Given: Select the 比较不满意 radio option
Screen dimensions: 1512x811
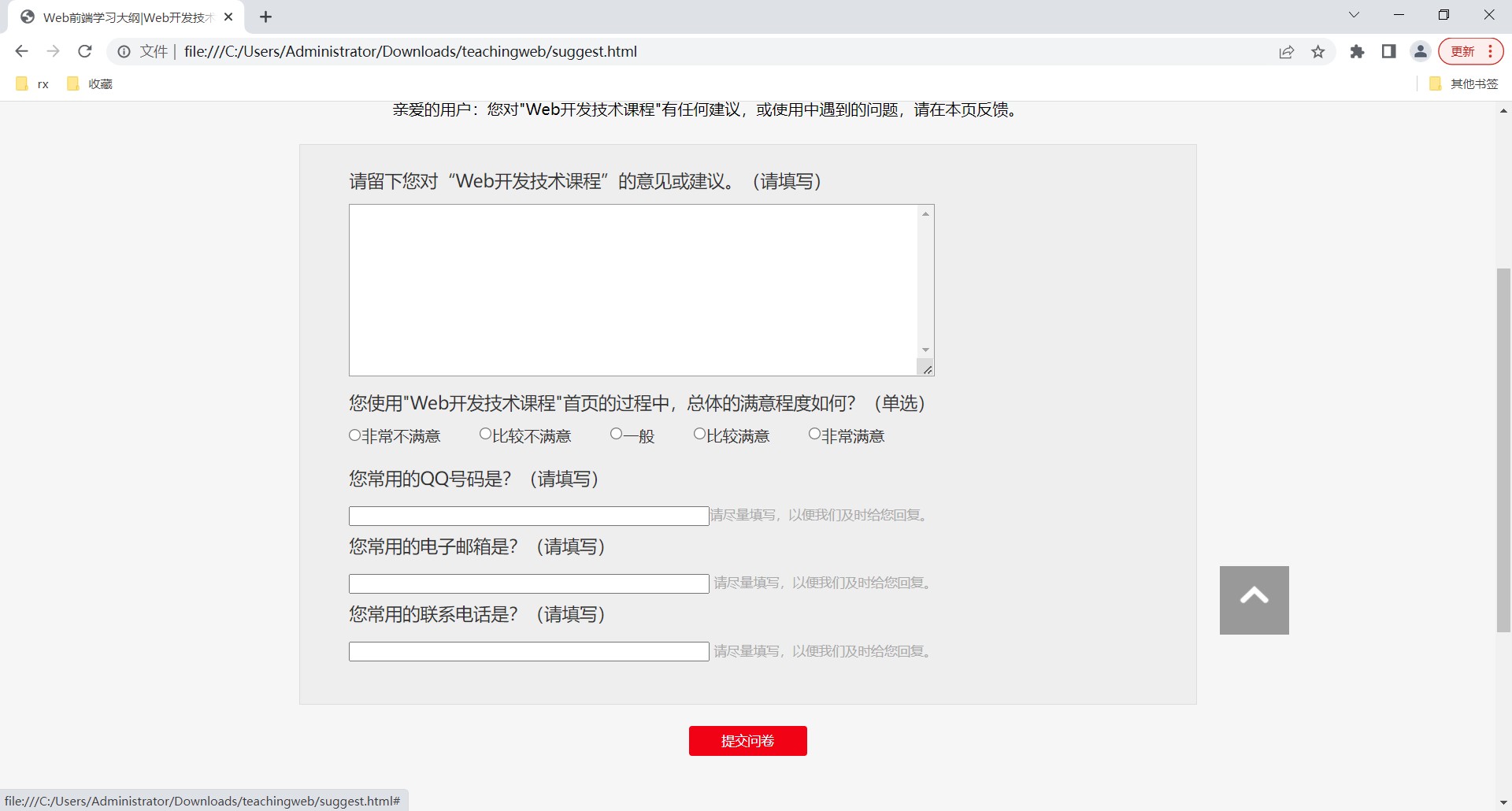Looking at the screenshot, I should [485, 435].
